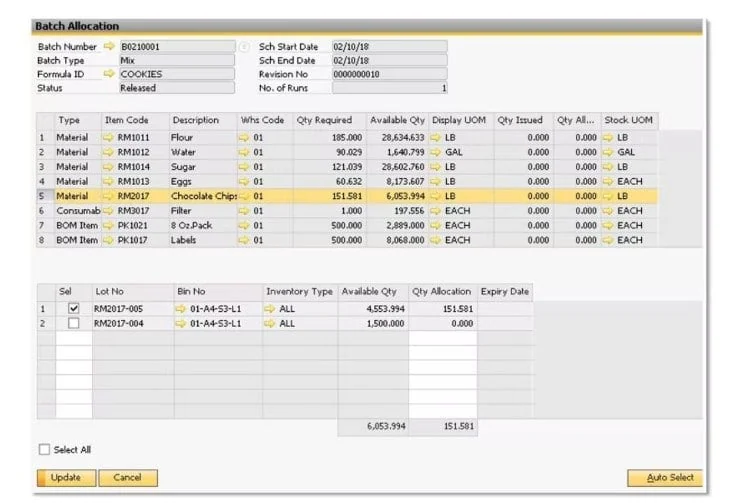Select the Flour description cell
Image resolution: width=736 pixels, height=503 pixels.
point(203,137)
